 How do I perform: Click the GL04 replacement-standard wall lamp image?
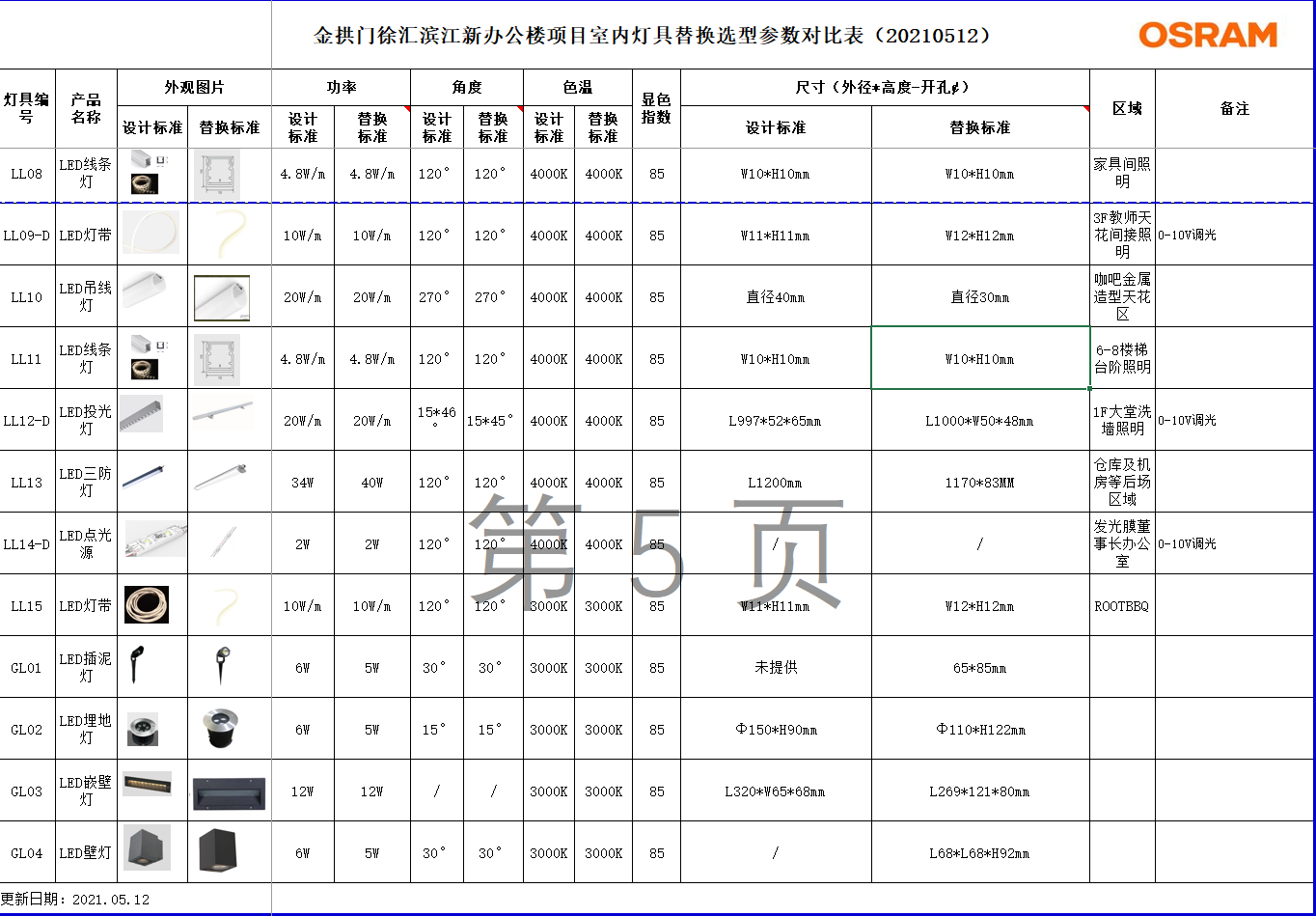[219, 850]
